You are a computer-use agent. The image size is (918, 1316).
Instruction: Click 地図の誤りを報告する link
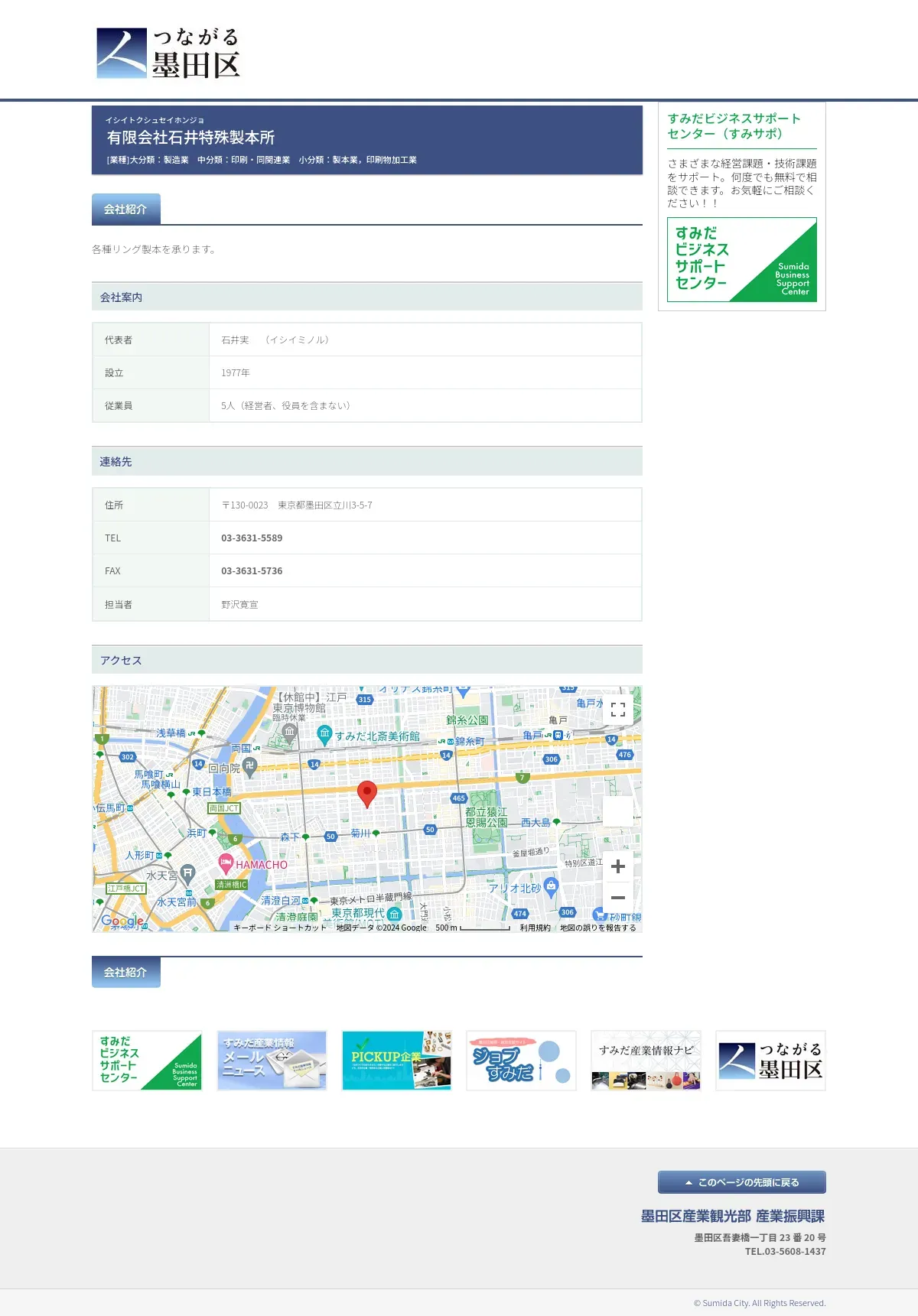tap(597, 928)
